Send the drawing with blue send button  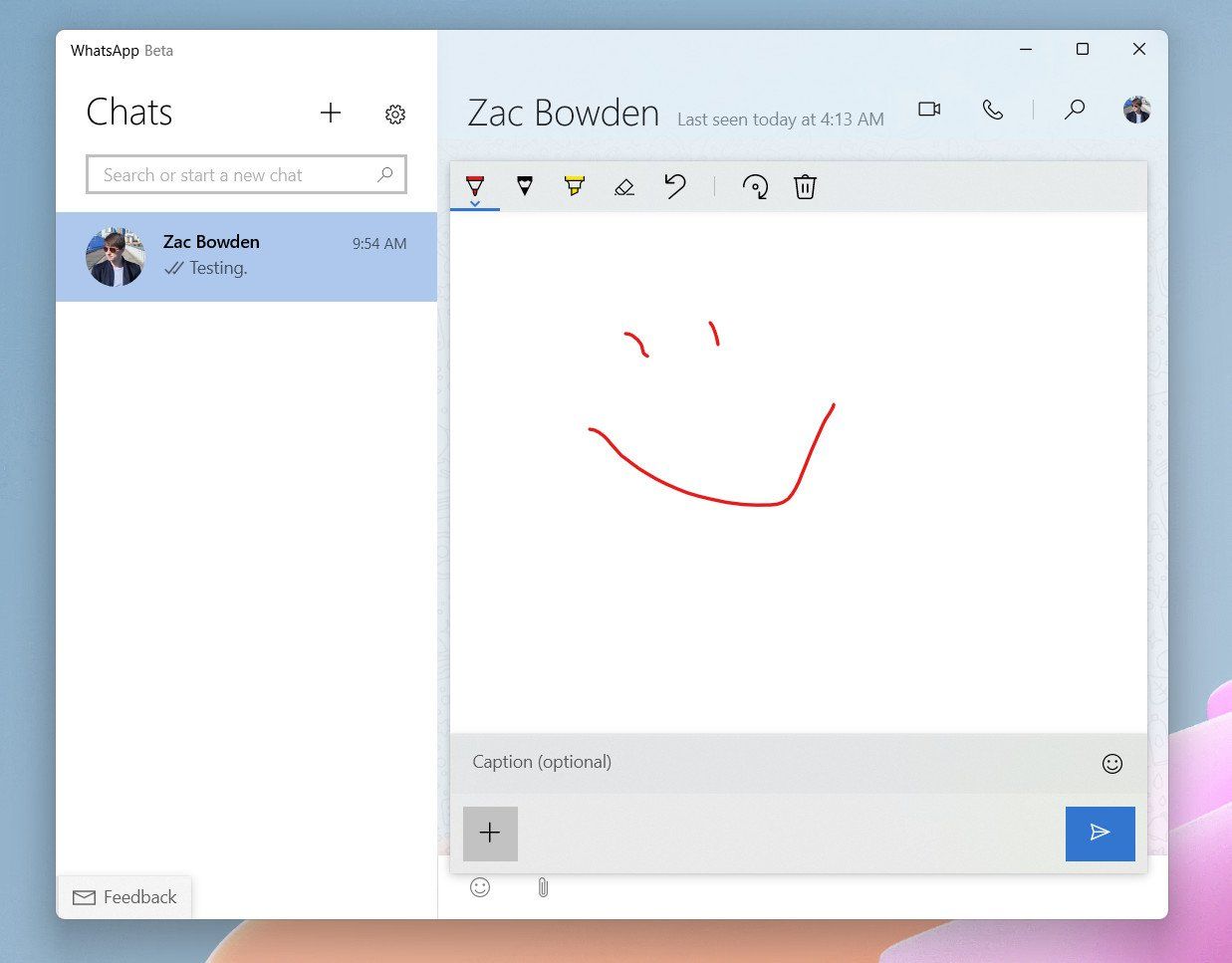(x=1101, y=834)
